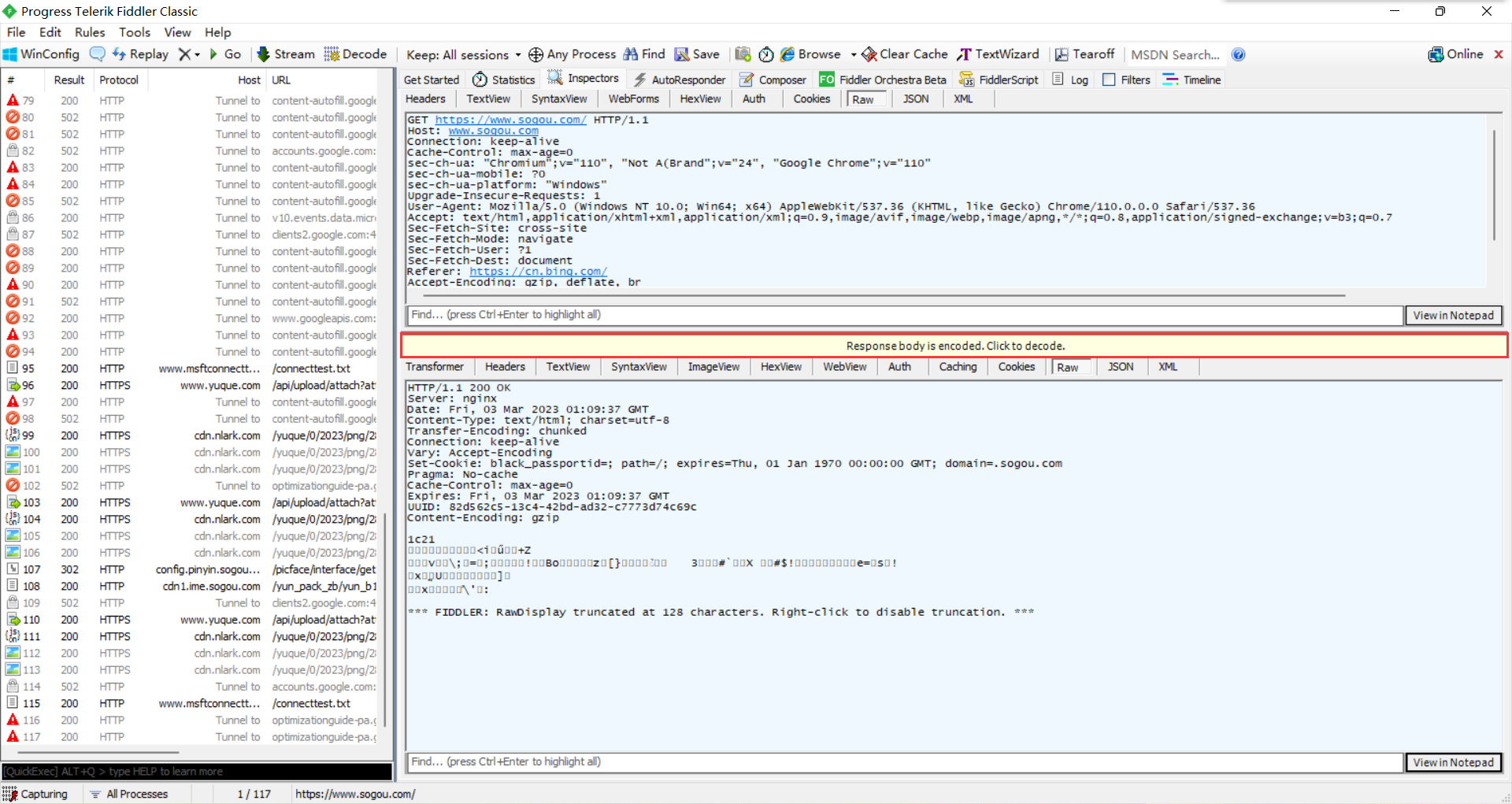
Task: Select session 108 cdn1.ime.sogou.com row
Action: tap(191, 586)
